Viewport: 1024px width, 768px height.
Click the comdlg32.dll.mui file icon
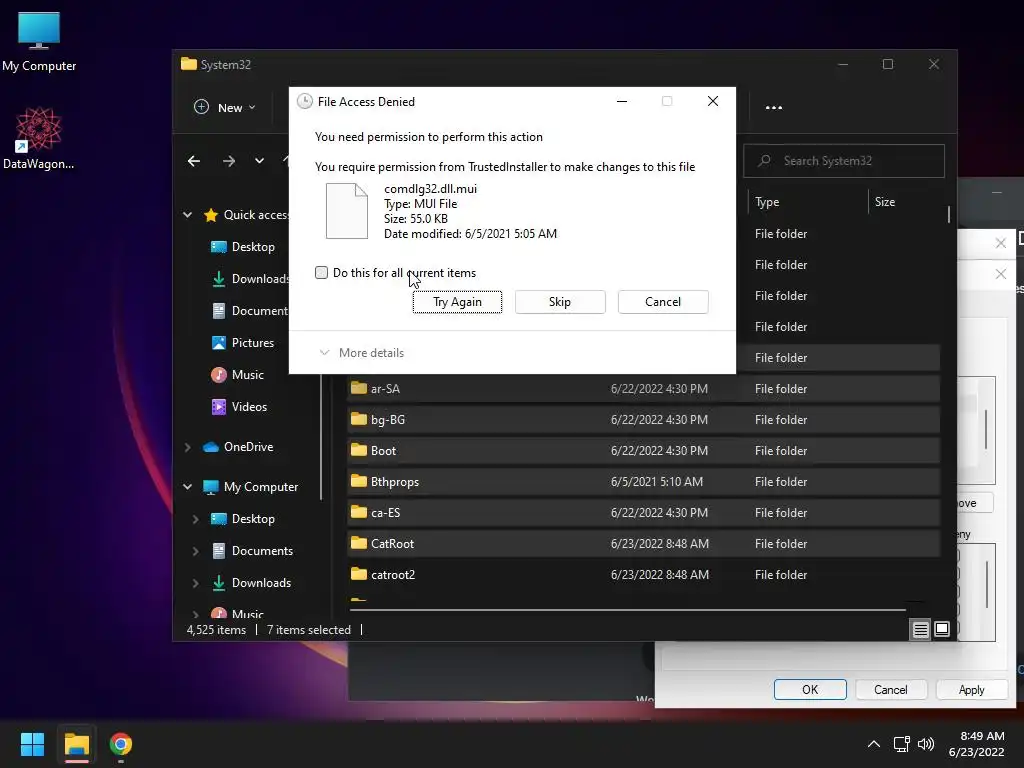coord(347,211)
